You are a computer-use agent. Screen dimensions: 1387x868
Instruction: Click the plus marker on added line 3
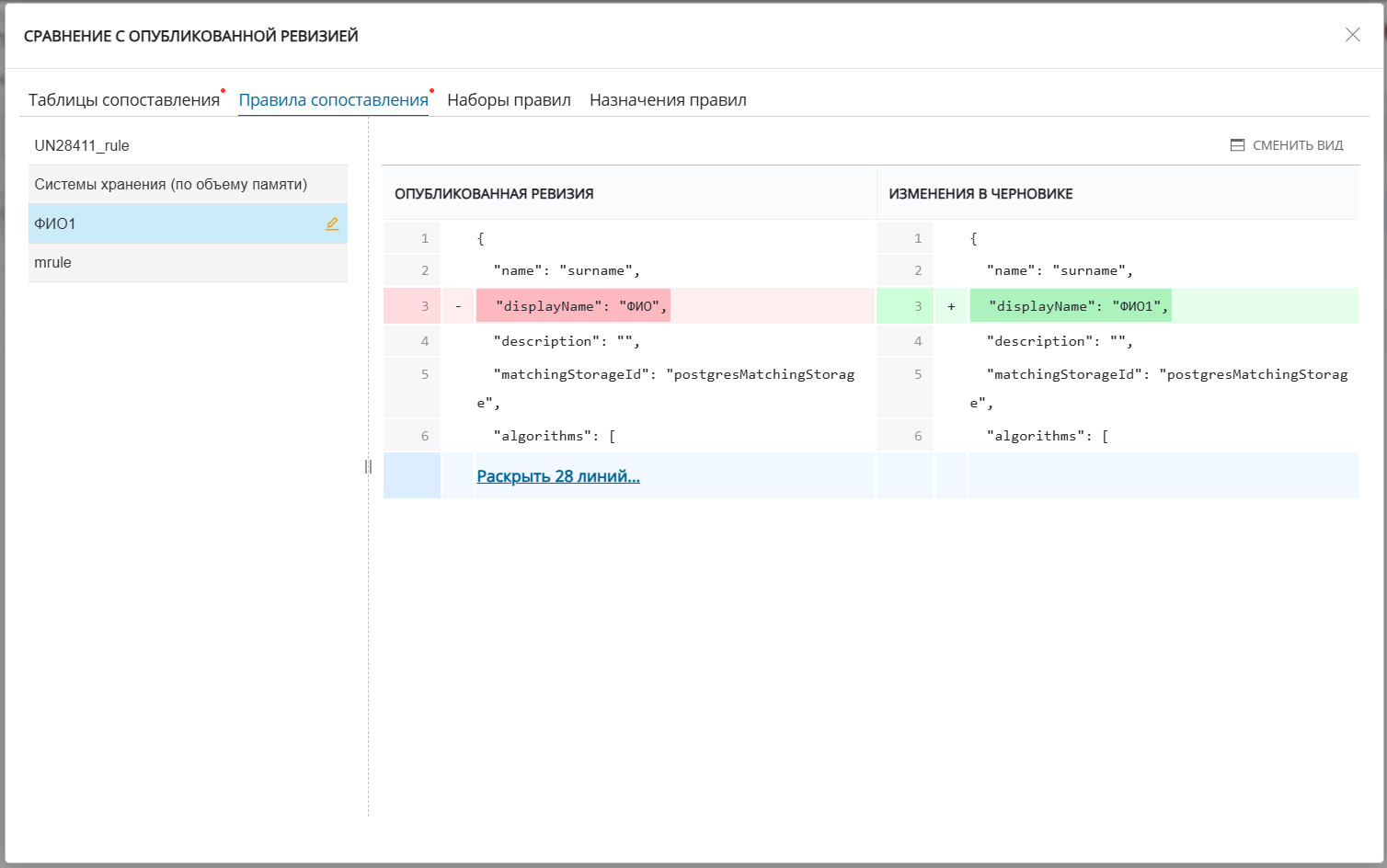pyautogui.click(x=951, y=306)
